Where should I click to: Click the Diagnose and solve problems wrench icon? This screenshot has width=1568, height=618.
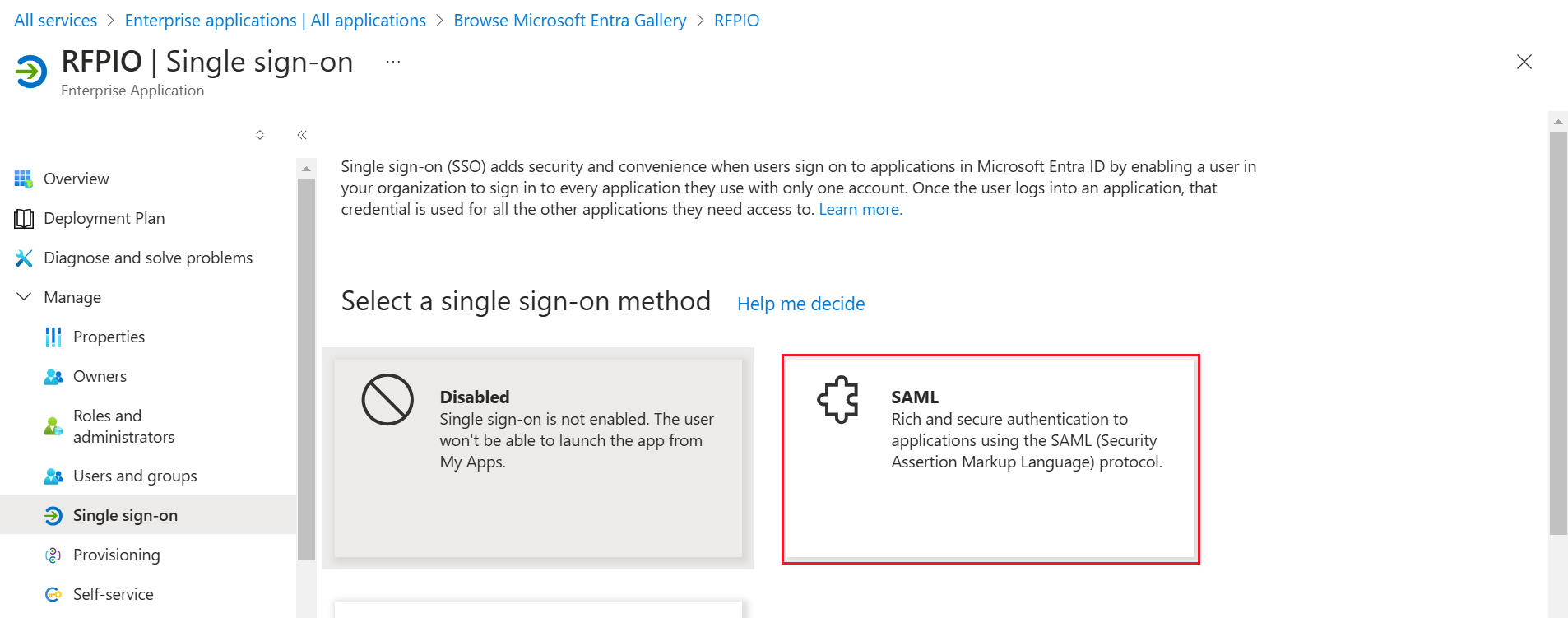24,258
